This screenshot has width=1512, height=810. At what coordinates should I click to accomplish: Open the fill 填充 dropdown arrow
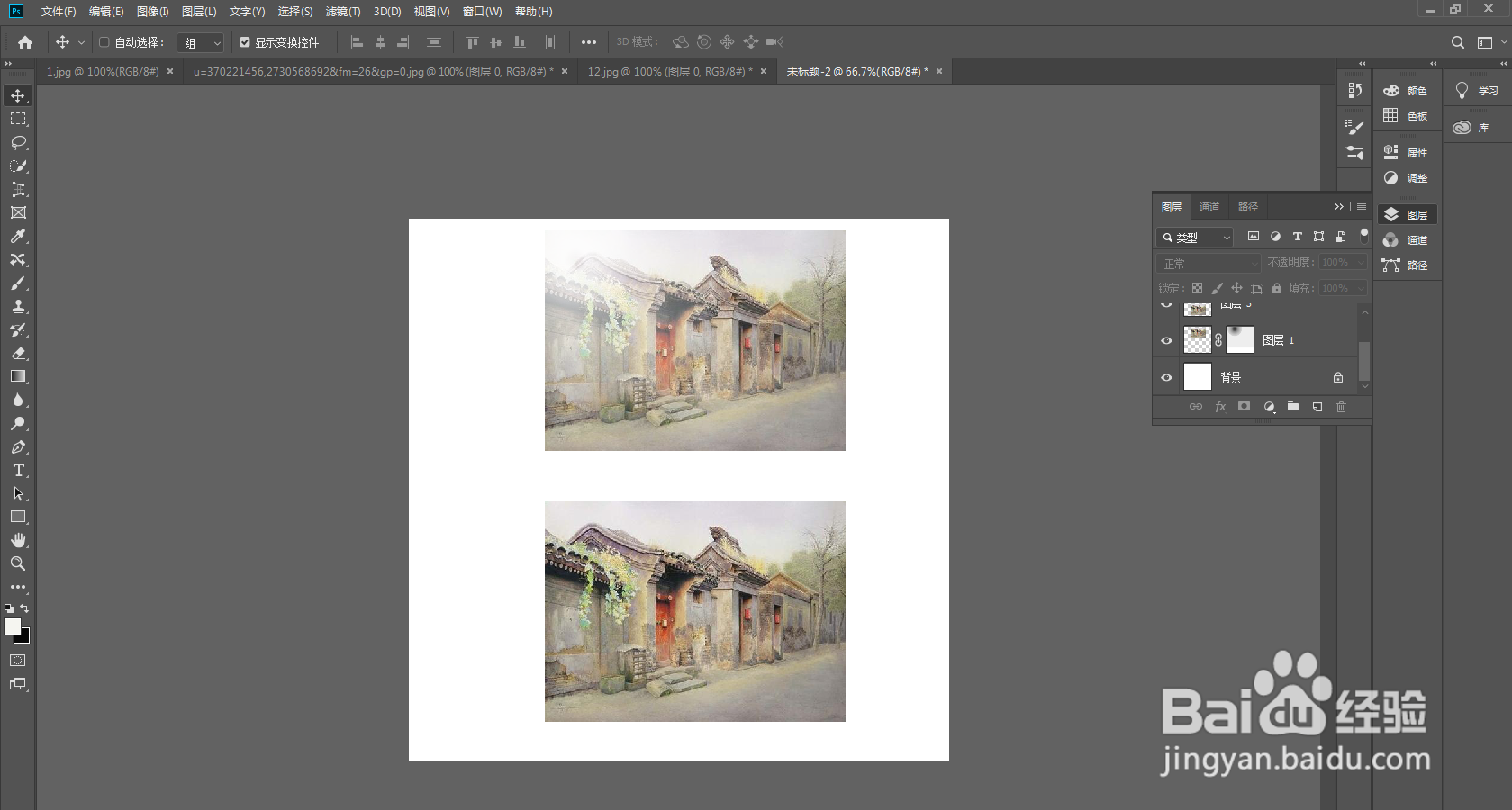click(1360, 288)
